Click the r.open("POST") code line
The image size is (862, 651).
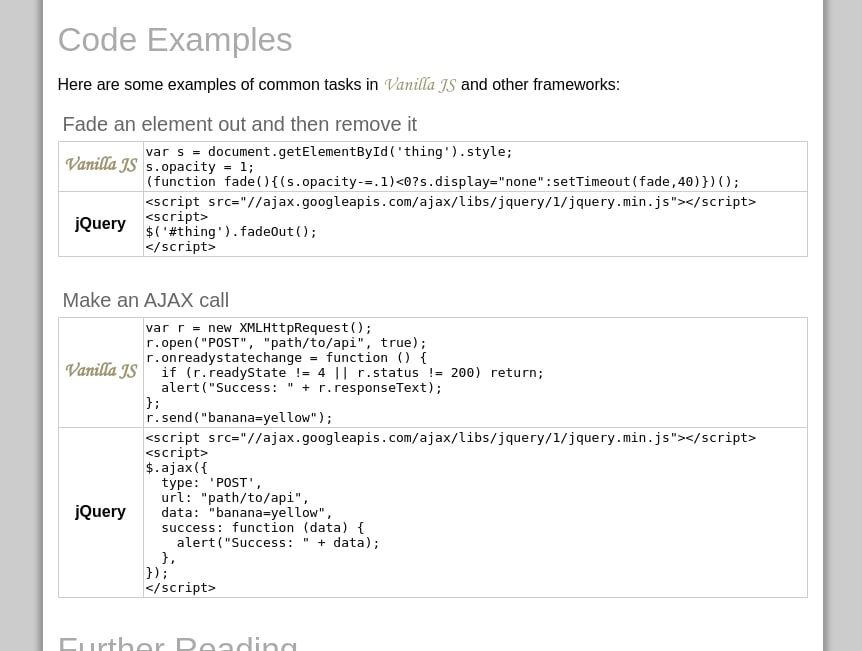point(286,343)
